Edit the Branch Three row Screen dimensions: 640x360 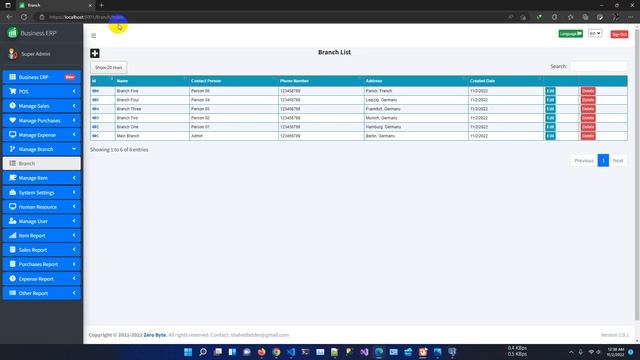pos(550,109)
